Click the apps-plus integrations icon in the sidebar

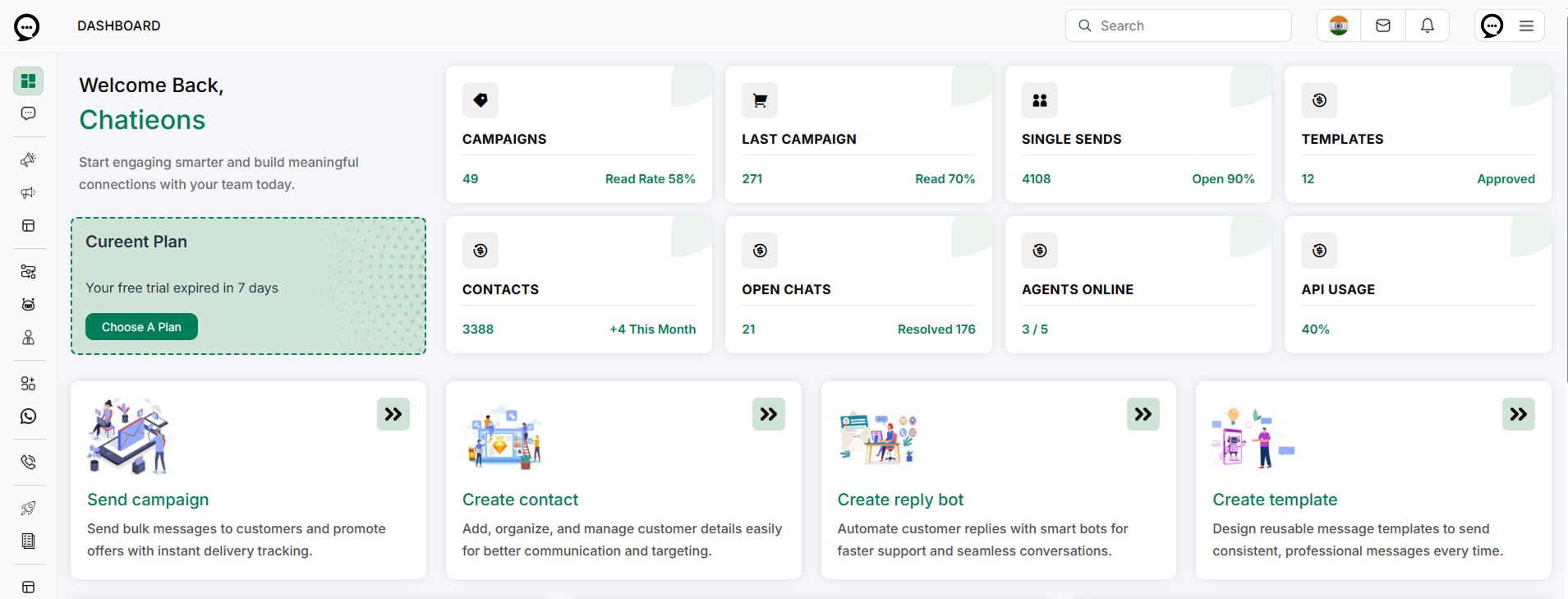[28, 384]
